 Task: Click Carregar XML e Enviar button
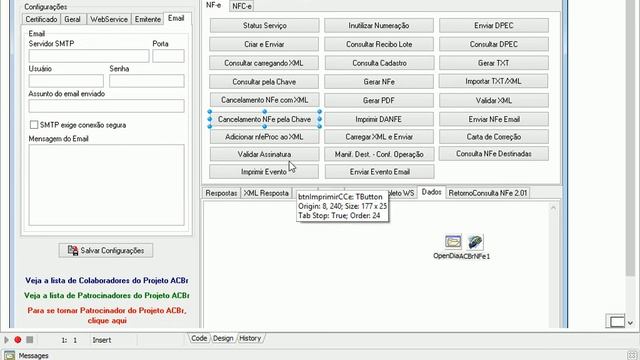[379, 137]
